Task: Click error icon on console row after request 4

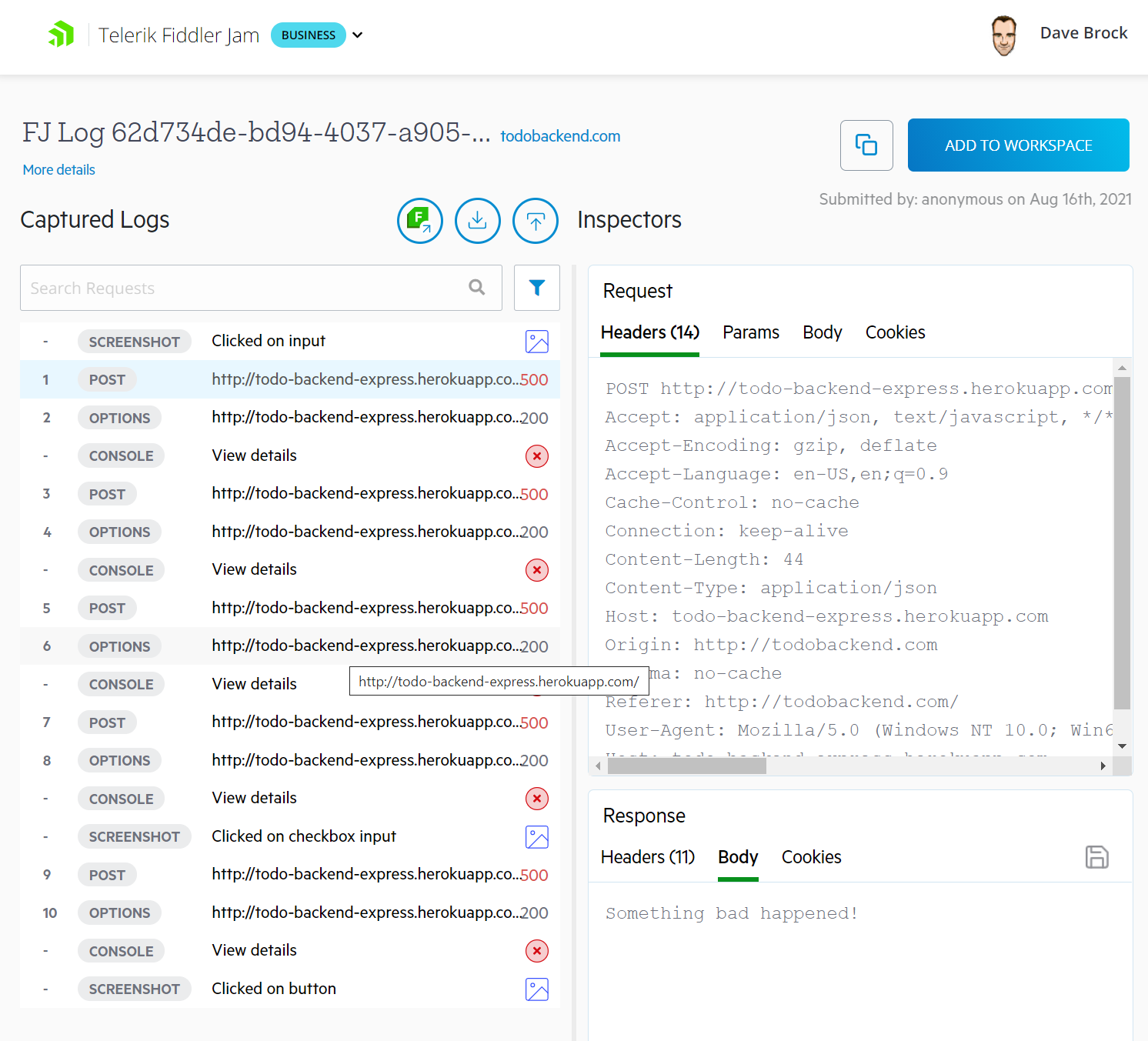Action: point(537,570)
